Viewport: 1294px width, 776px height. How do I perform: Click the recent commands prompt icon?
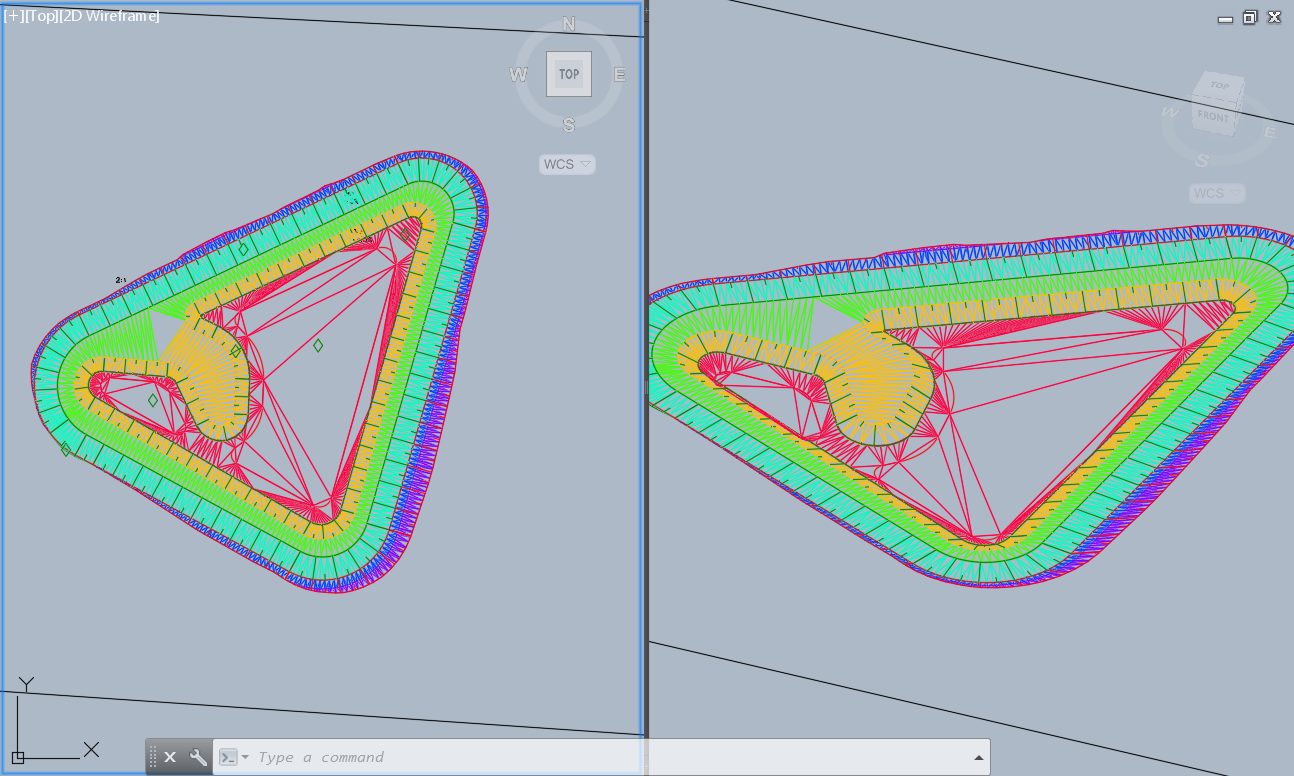pyautogui.click(x=229, y=757)
